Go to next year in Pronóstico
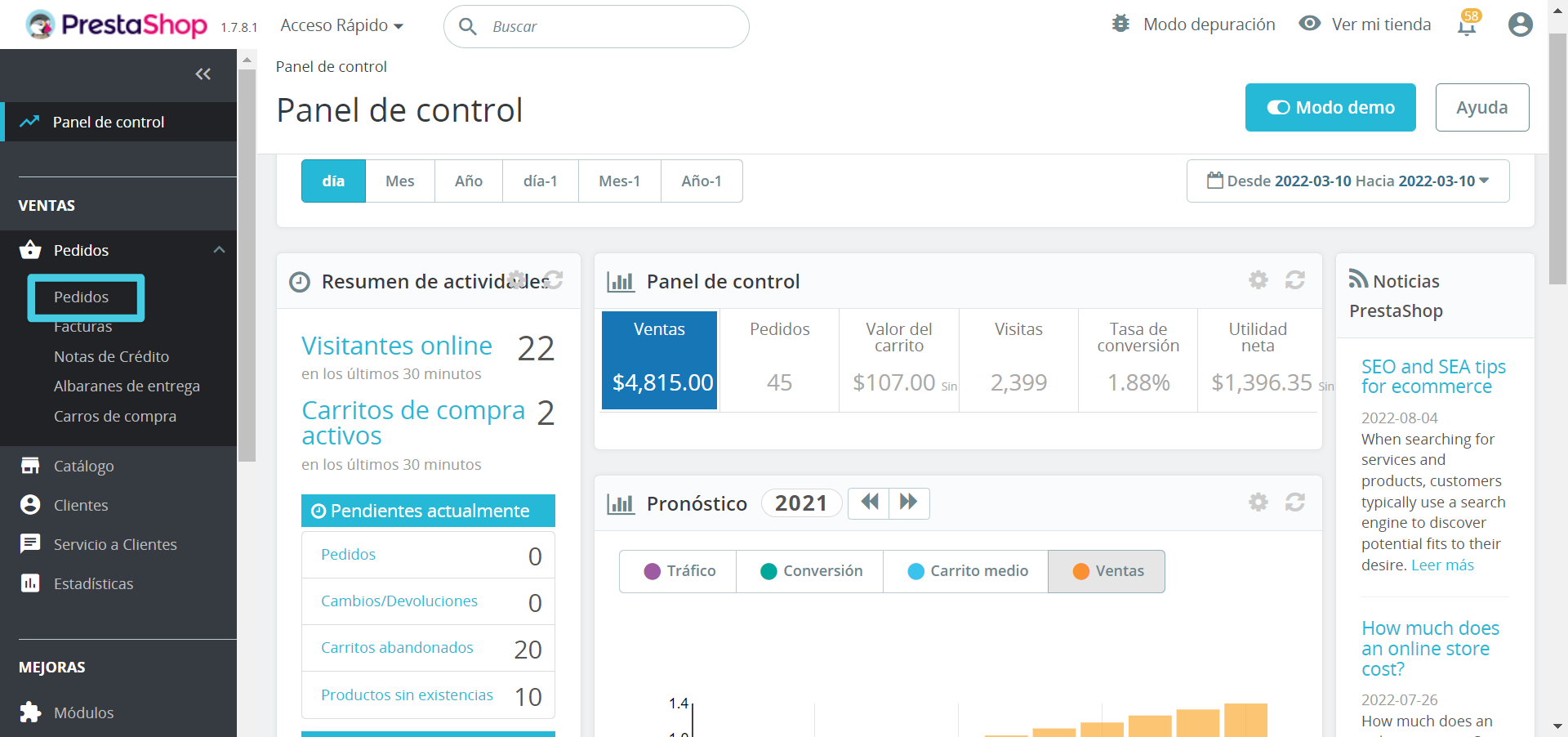This screenshot has width=1568, height=737. [909, 502]
